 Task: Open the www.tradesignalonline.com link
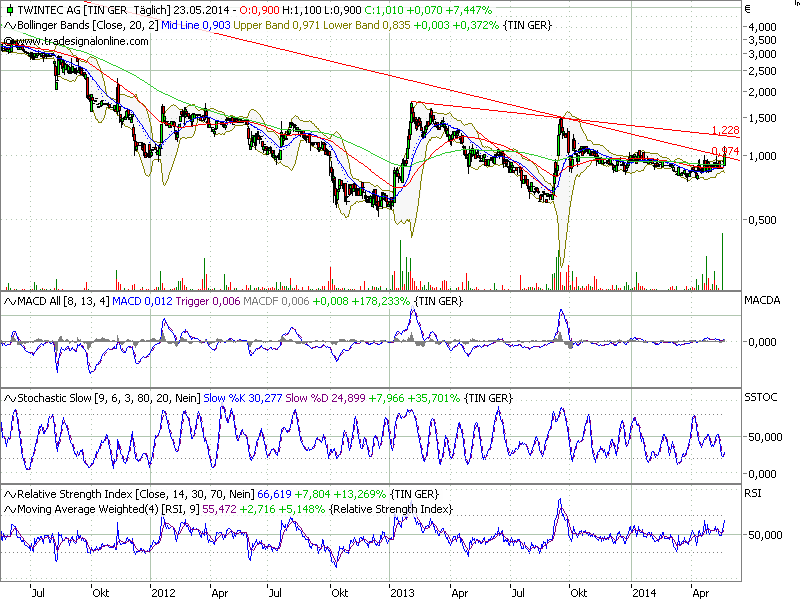[81, 41]
